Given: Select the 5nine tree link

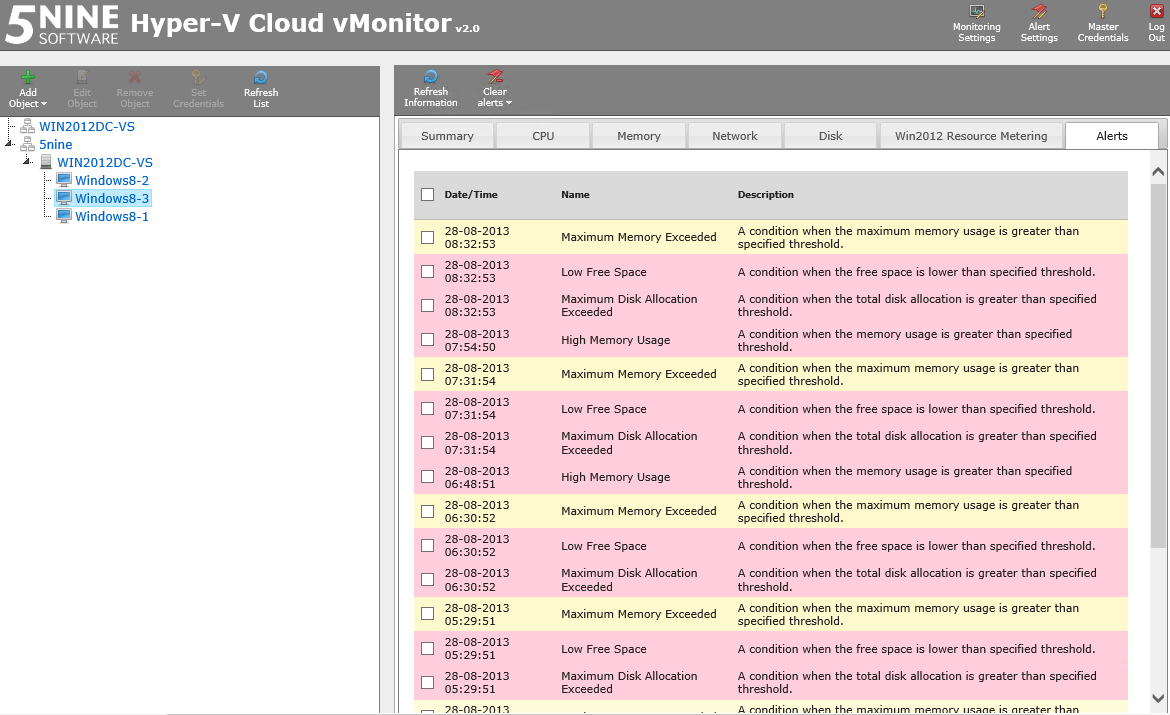Looking at the screenshot, I should tap(55, 144).
